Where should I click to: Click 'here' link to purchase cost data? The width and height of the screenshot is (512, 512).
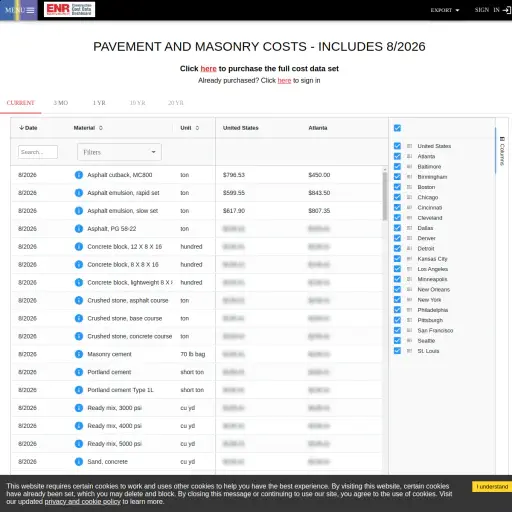[208, 69]
